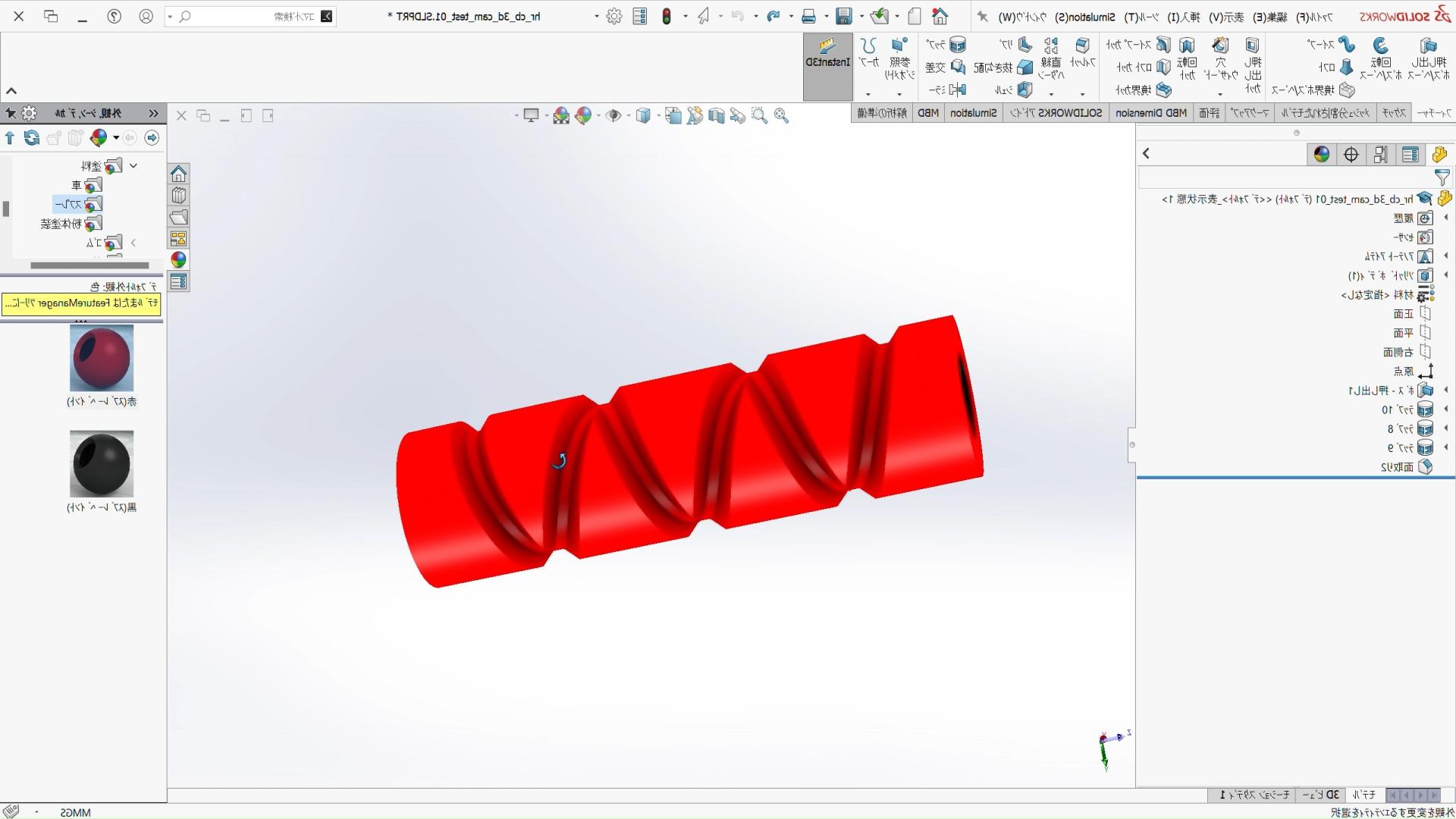Click Edit Appearance in heads-up toolbar
The width and height of the screenshot is (1456, 819).
(583, 115)
